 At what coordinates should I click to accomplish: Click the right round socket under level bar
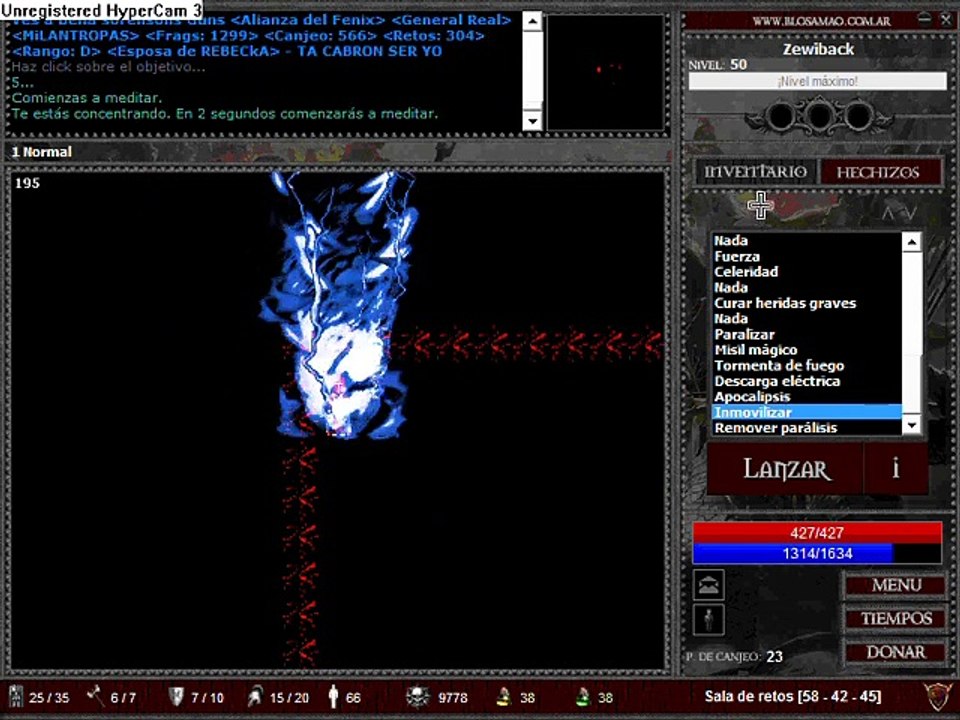[x=858, y=115]
